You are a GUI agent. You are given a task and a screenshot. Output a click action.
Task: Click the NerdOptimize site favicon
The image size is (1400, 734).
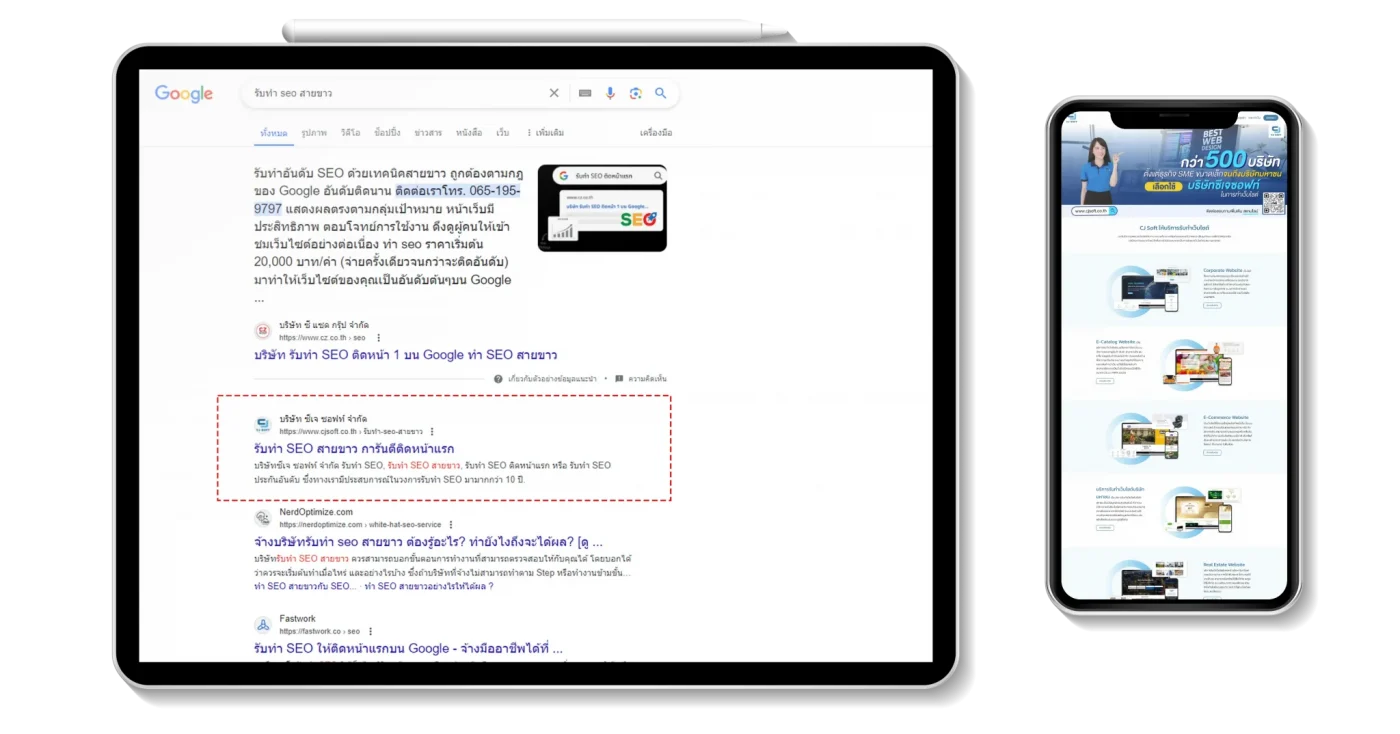click(263, 518)
